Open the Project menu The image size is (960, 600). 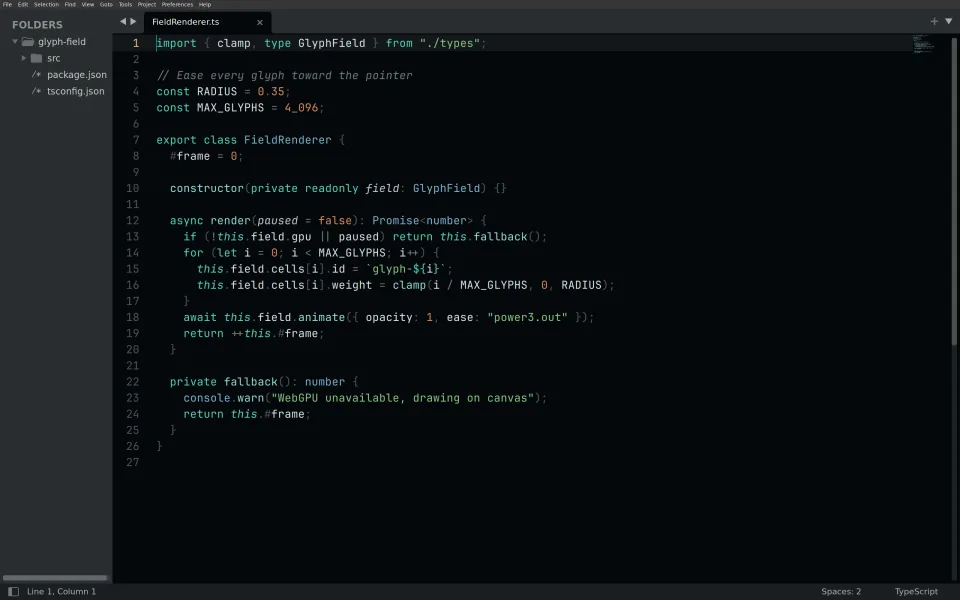tap(147, 4)
